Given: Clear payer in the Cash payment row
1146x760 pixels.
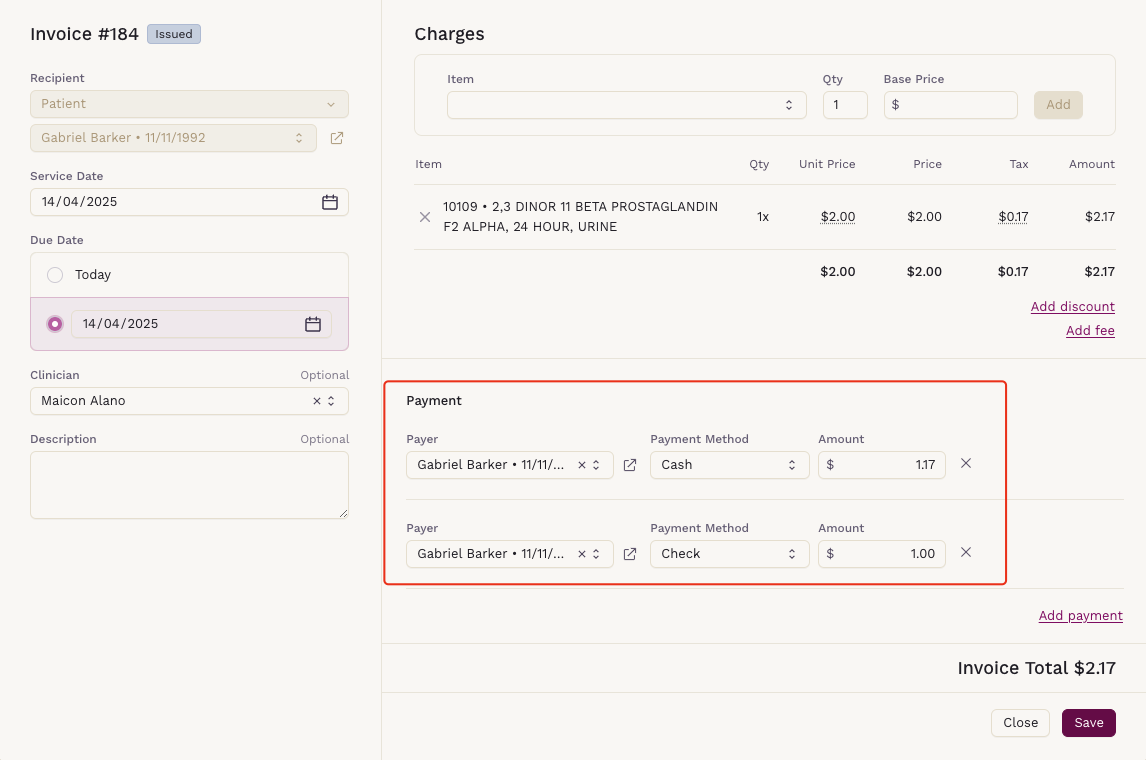Looking at the screenshot, I should click(x=582, y=466).
